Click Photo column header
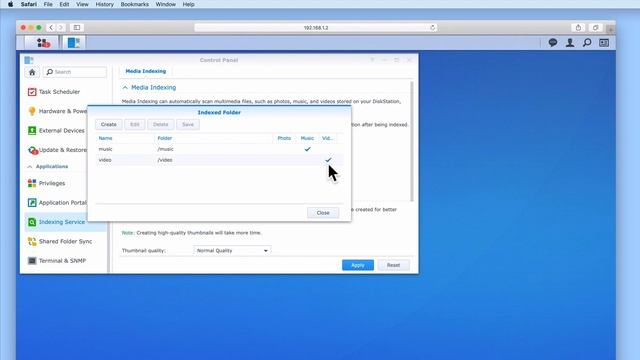 point(284,138)
